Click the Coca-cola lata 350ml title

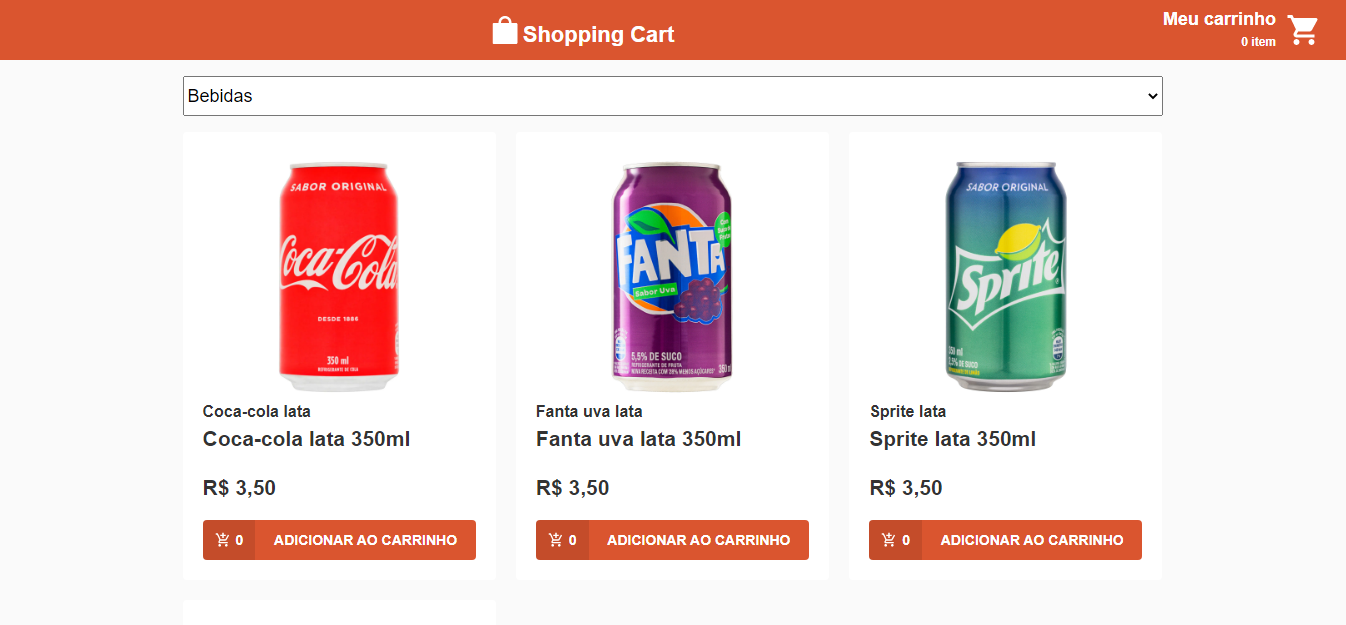(306, 439)
